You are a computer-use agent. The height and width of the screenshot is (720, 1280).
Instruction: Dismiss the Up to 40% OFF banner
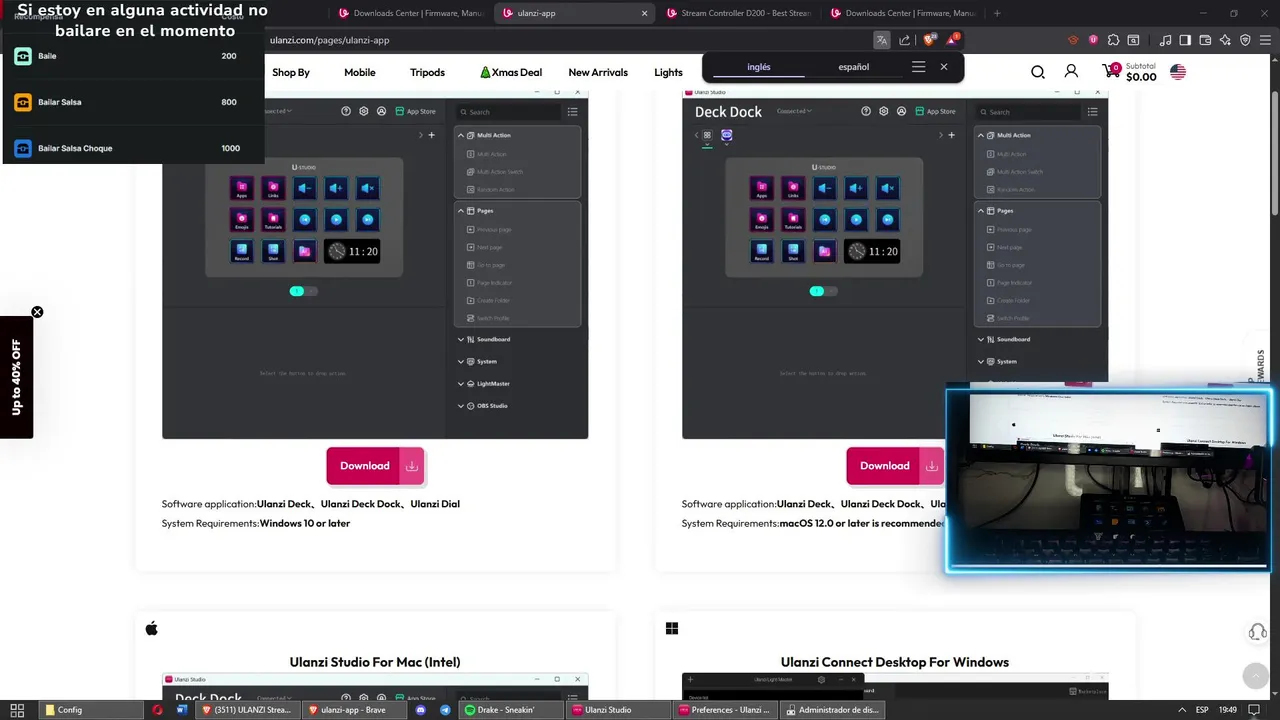[37, 312]
